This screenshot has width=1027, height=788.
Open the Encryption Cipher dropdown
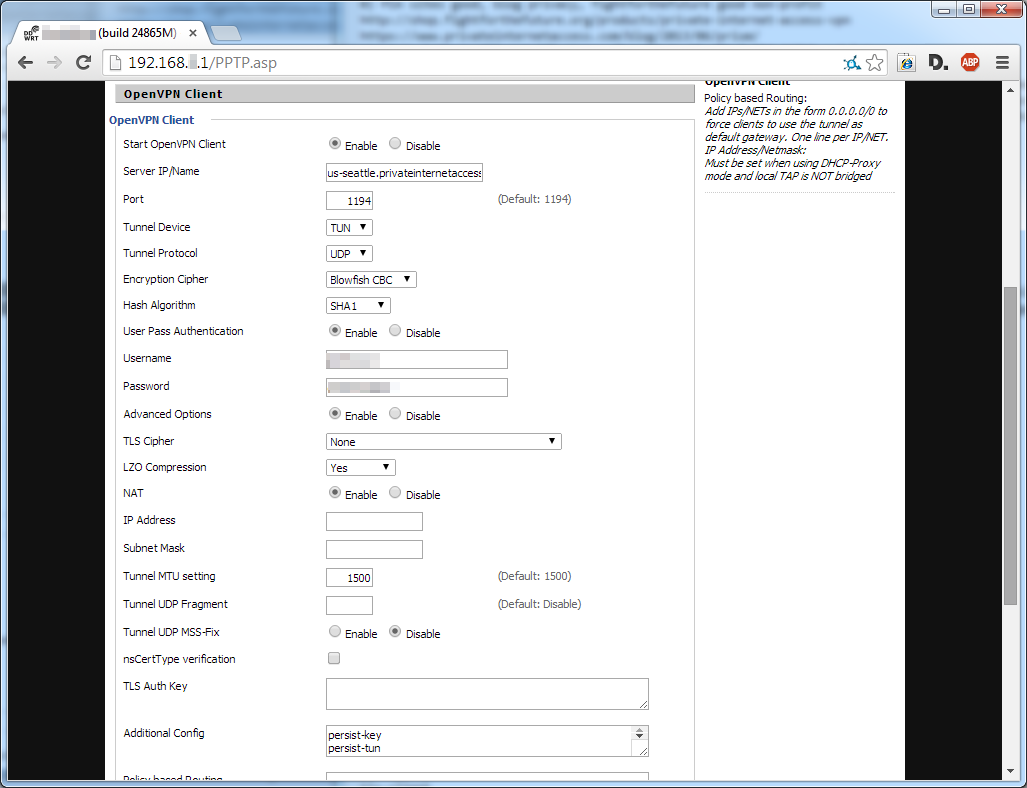(x=370, y=279)
